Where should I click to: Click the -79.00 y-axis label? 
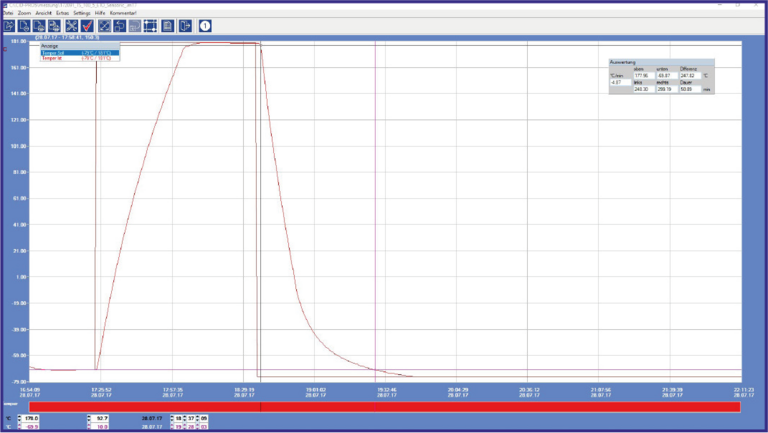coord(19,382)
